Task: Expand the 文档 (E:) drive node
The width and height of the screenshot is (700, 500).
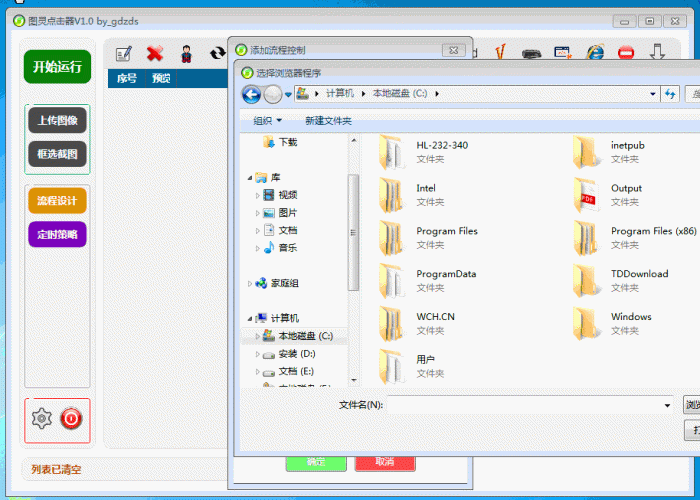Action: (258, 371)
